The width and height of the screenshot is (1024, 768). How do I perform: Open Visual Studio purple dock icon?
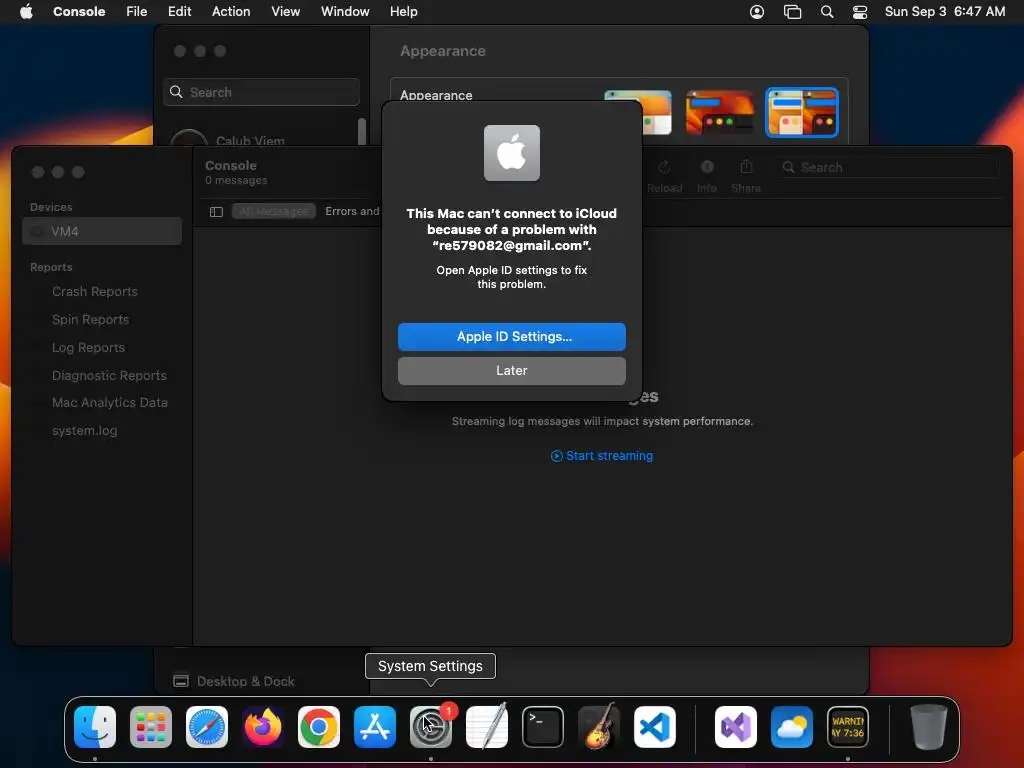736,727
